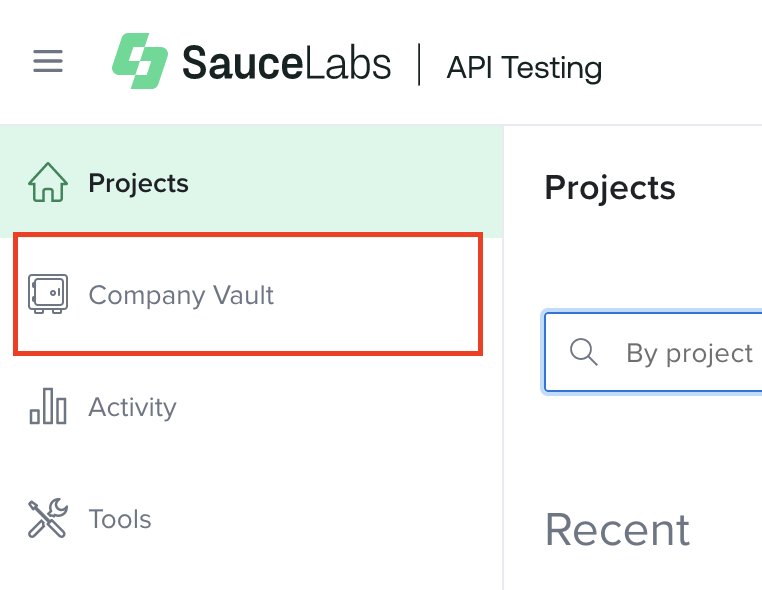This screenshot has width=762, height=590.
Task: Go to Activity in the sidebar
Action: pyautogui.click(x=132, y=407)
